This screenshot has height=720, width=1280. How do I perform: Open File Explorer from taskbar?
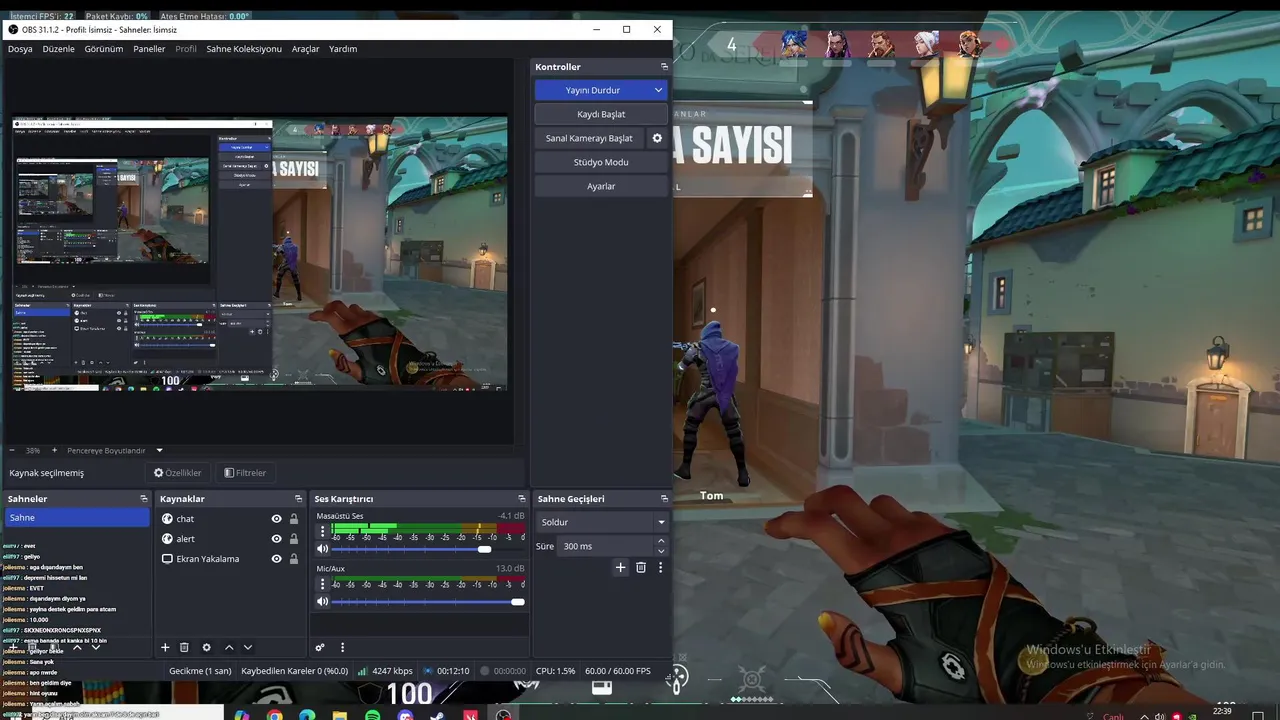[x=339, y=715]
